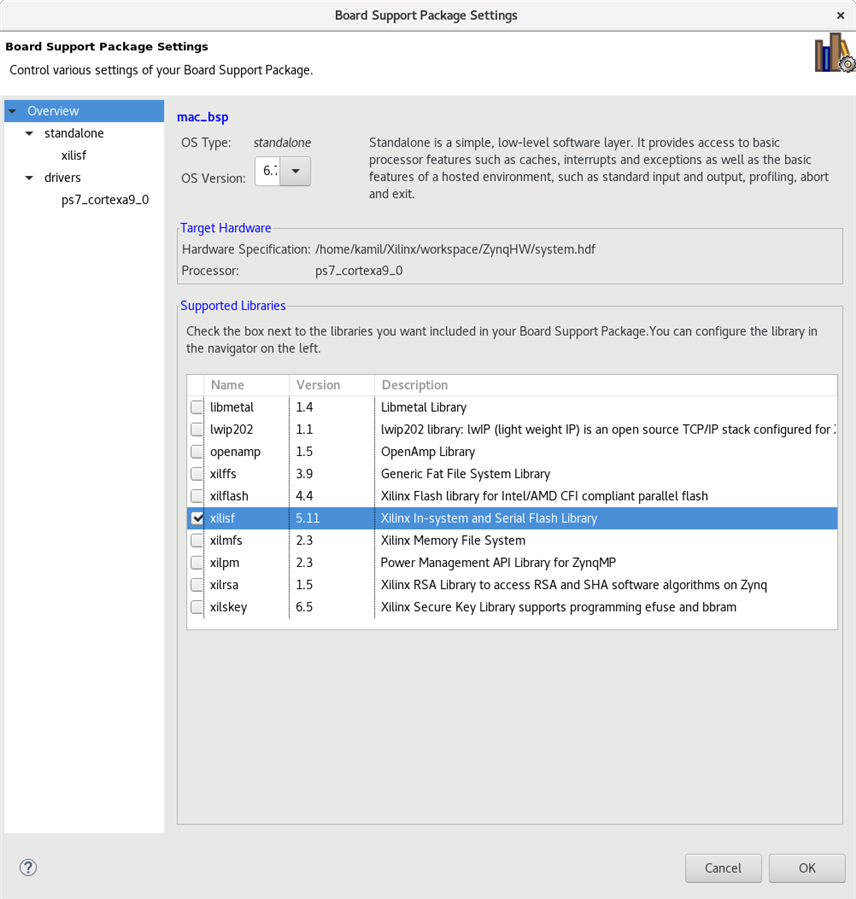The width and height of the screenshot is (856, 899).
Task: Sort libraries by Name column header
Action: [247, 385]
